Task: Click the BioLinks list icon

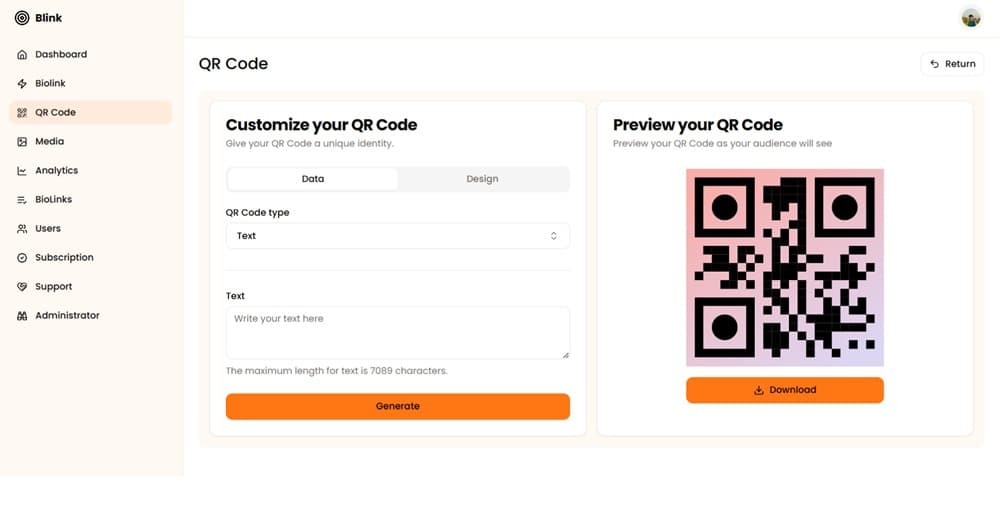Action: coord(22,200)
